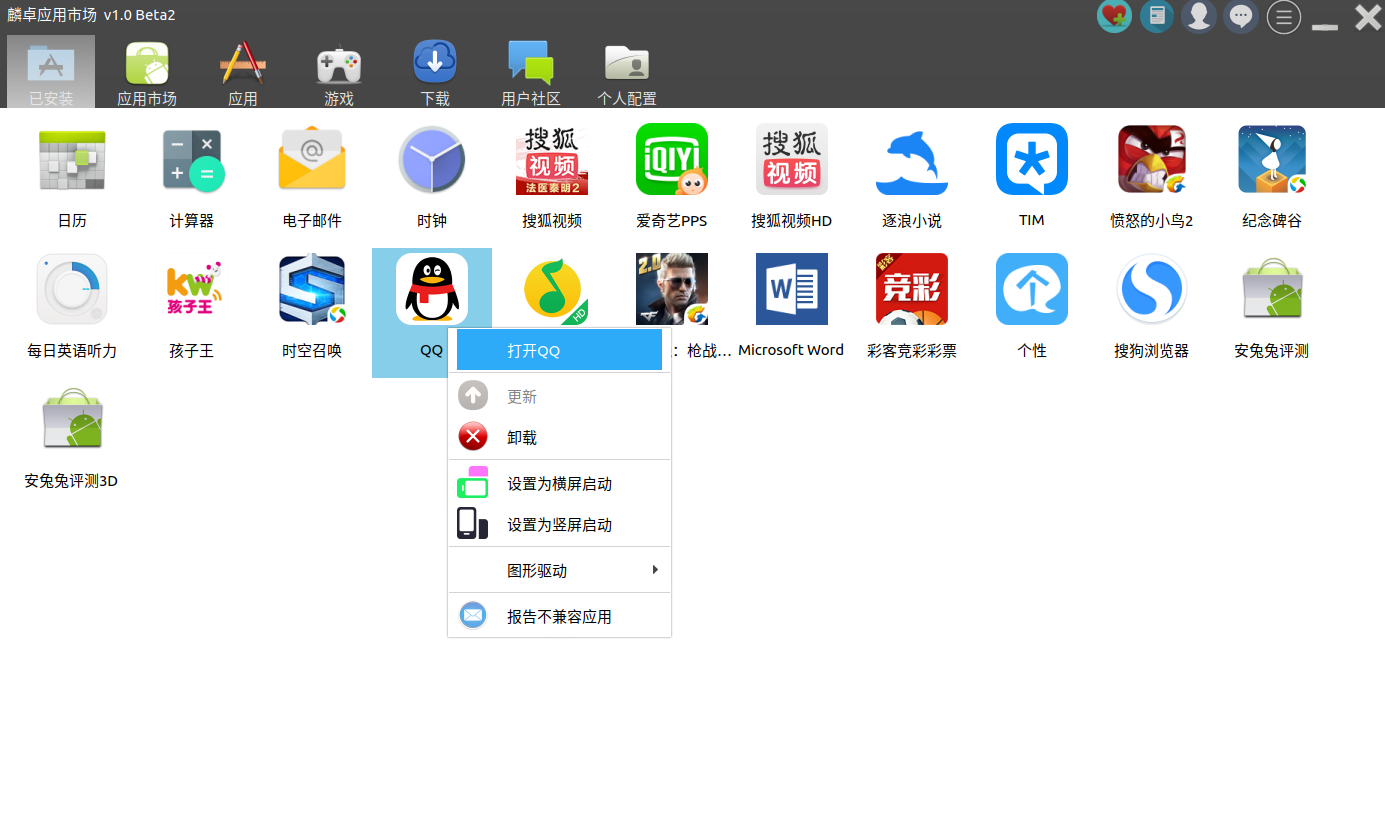Select the 逐浪小说 dolphin icon
The height and width of the screenshot is (816, 1385).
912,160
